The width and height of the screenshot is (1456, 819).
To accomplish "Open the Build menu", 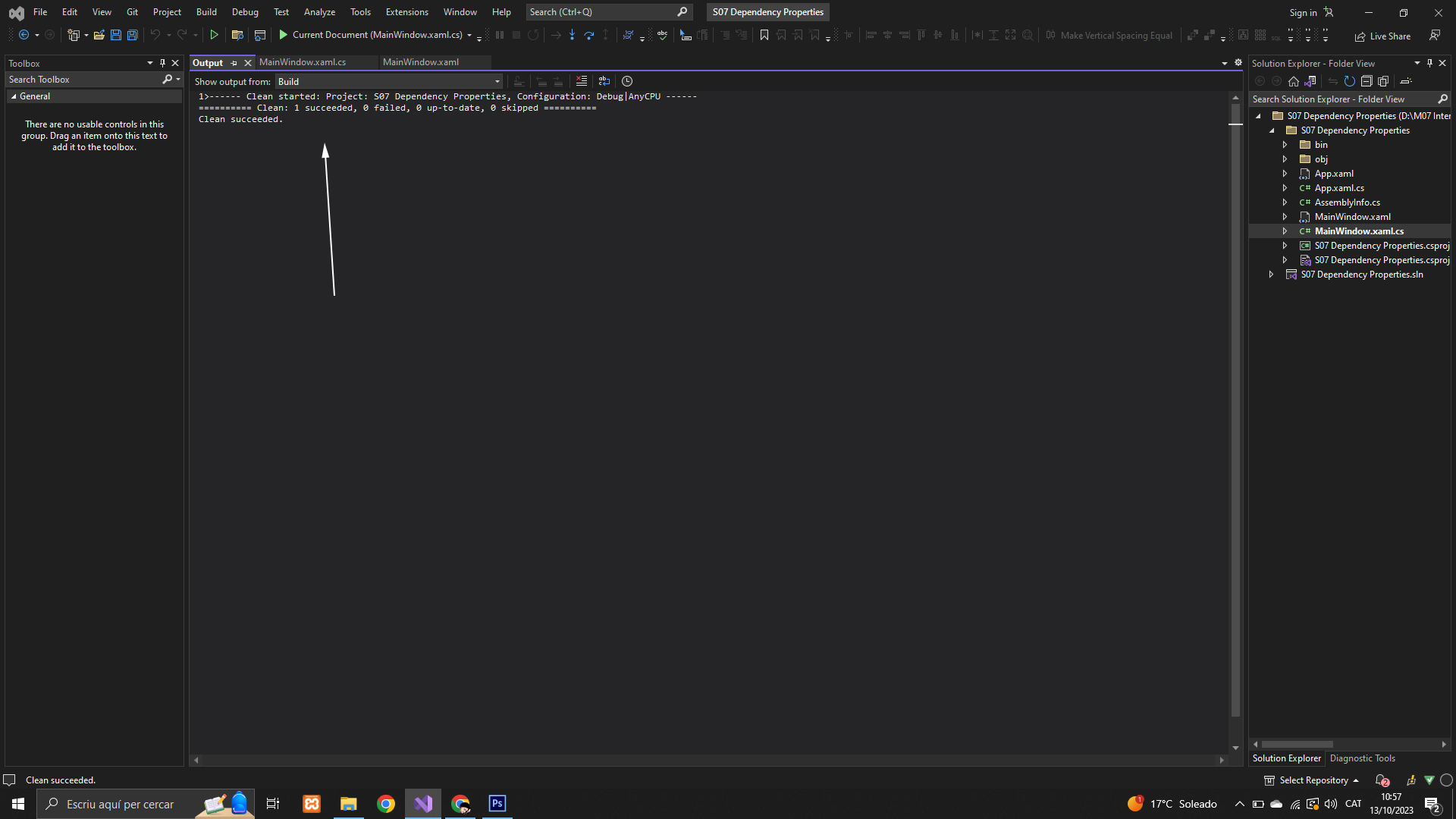I will coord(206,12).
